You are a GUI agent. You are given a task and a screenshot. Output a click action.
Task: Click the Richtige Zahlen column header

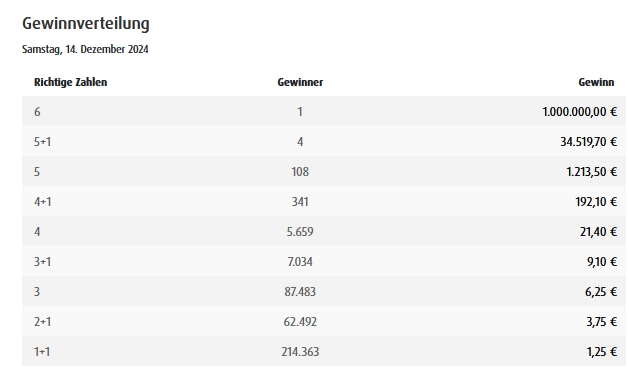click(x=71, y=82)
